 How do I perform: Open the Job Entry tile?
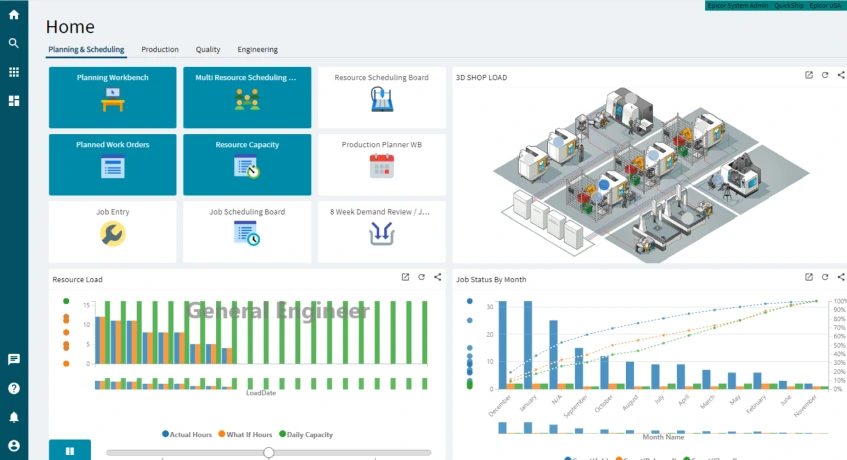click(x=112, y=226)
